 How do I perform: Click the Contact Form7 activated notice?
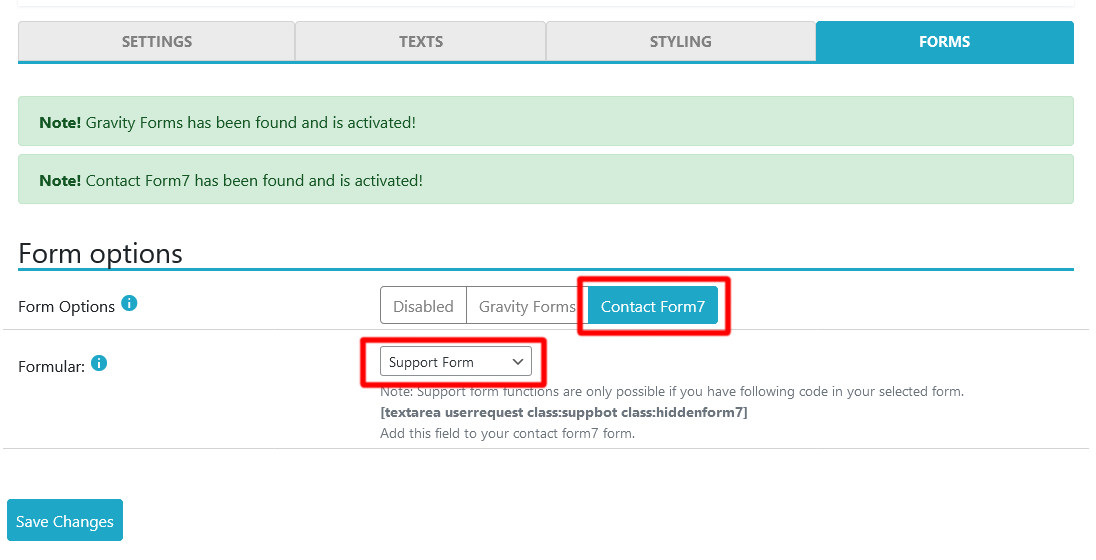[546, 180]
